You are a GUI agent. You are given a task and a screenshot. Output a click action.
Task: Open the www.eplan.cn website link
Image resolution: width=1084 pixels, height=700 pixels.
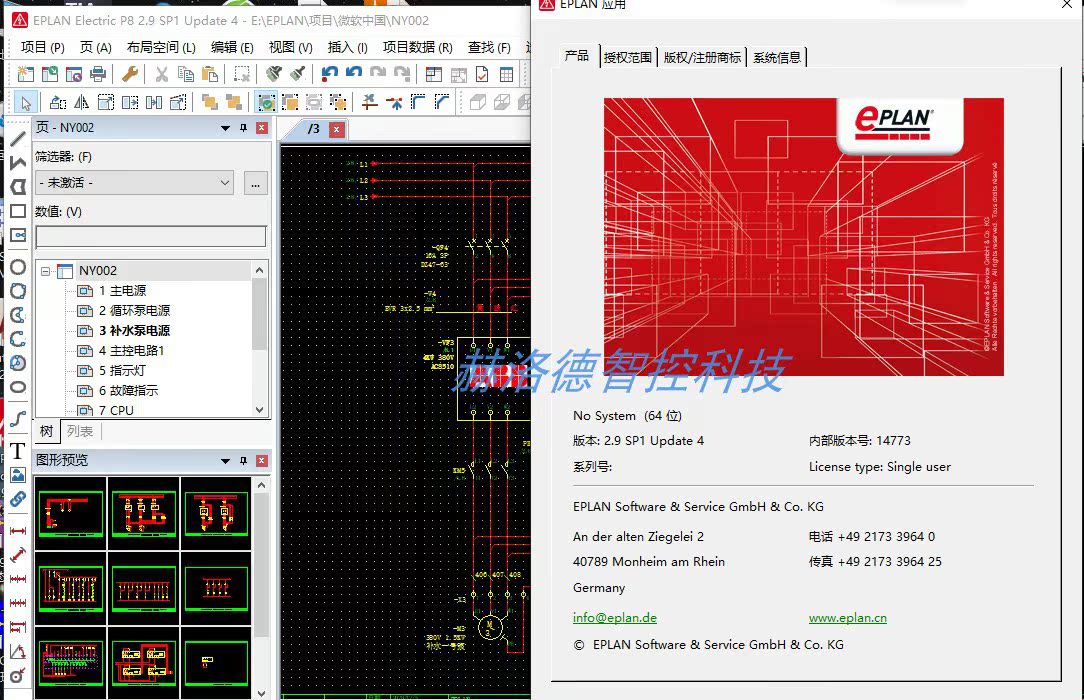tap(848, 618)
